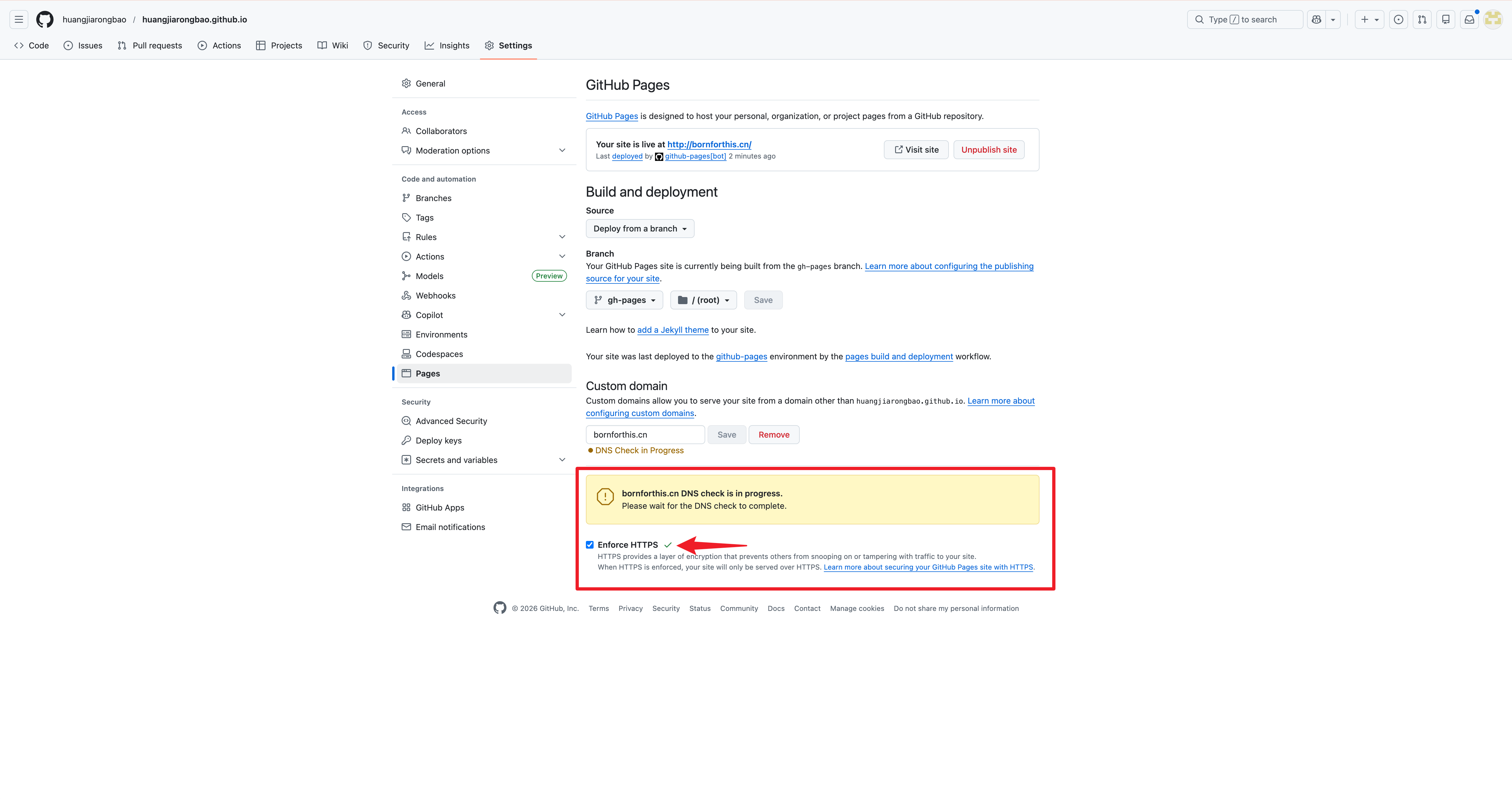The width and height of the screenshot is (1512, 799).
Task: Follow the add a Jekyll theme link
Action: coord(673,330)
